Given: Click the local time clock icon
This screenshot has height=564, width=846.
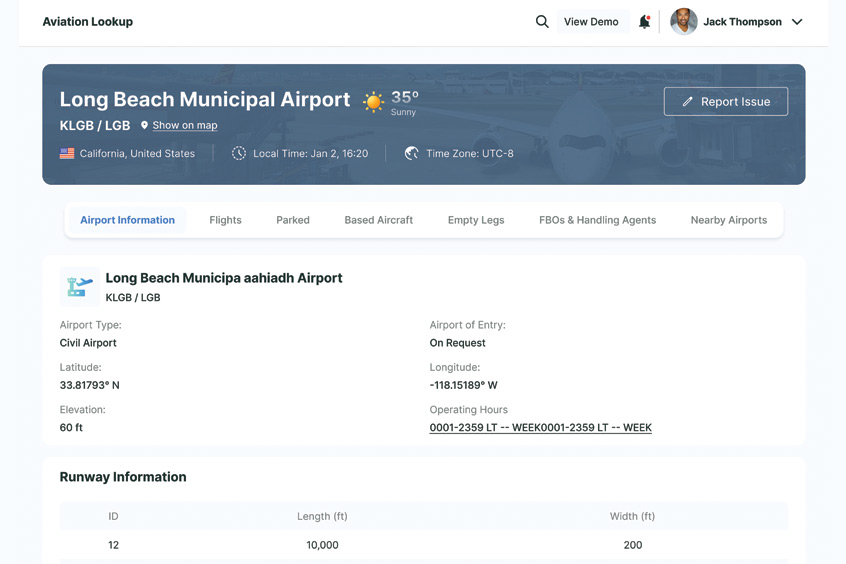Looking at the screenshot, I should 239,153.
